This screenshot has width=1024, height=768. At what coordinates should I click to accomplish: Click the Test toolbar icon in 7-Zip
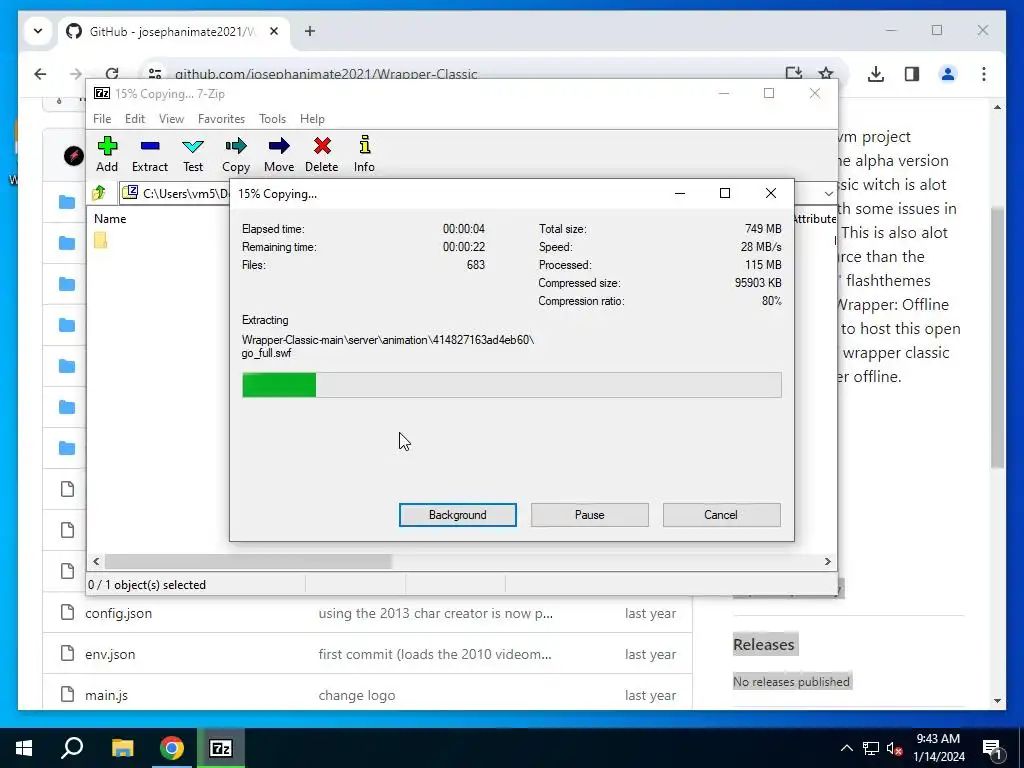click(193, 154)
